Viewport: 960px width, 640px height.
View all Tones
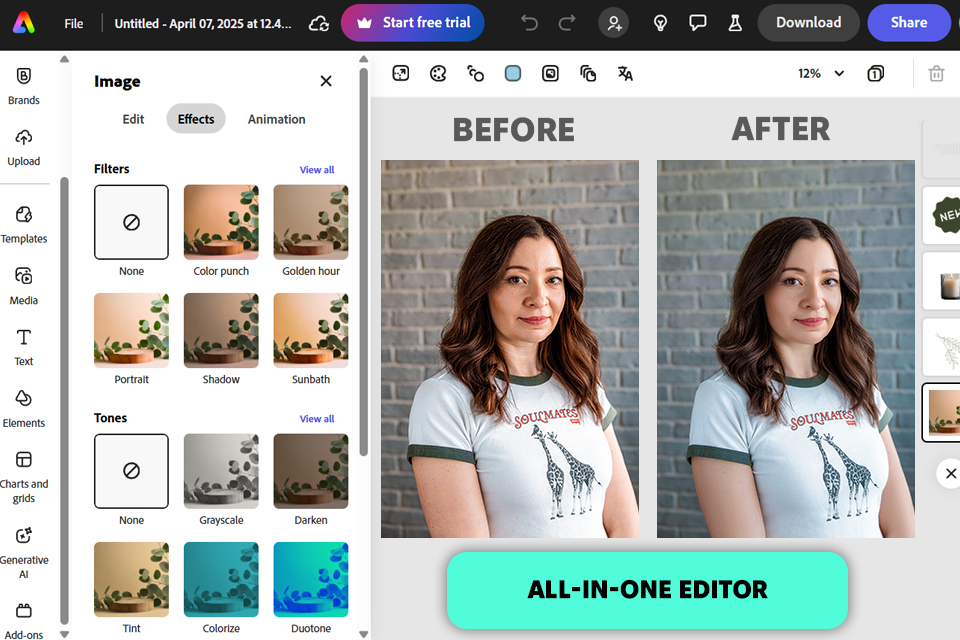coord(317,419)
